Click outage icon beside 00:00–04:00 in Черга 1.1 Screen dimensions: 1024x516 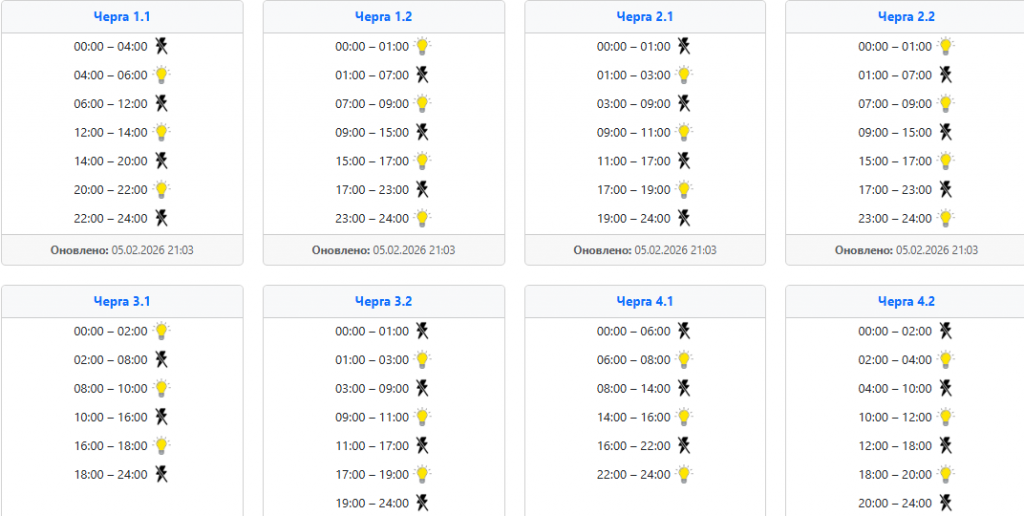161,46
